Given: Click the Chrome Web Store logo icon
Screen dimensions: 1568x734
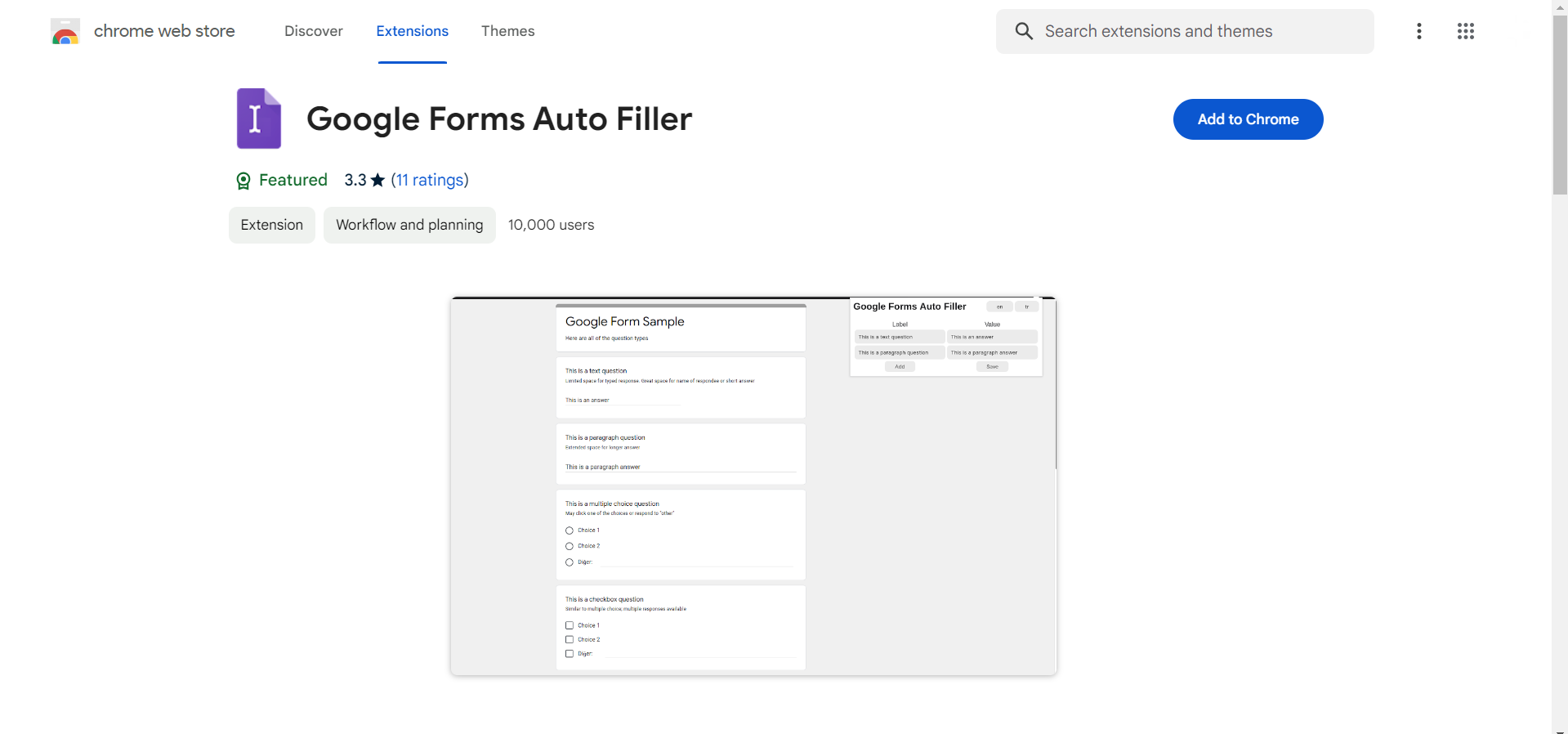Looking at the screenshot, I should pos(65,31).
